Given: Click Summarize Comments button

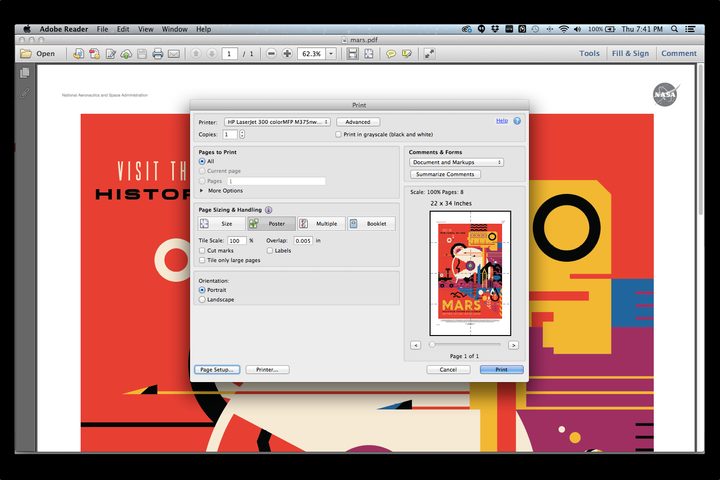Looking at the screenshot, I should coord(445,175).
